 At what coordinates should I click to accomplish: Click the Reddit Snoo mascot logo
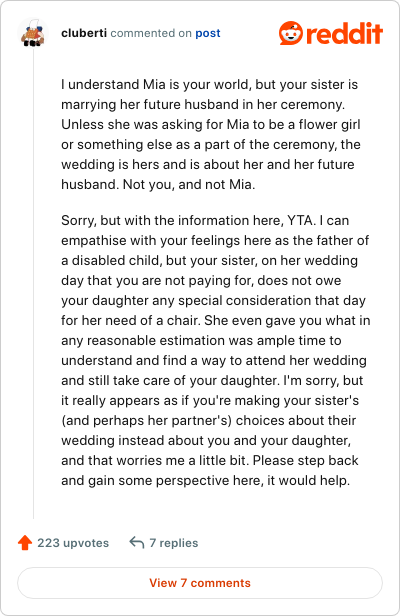click(x=291, y=33)
